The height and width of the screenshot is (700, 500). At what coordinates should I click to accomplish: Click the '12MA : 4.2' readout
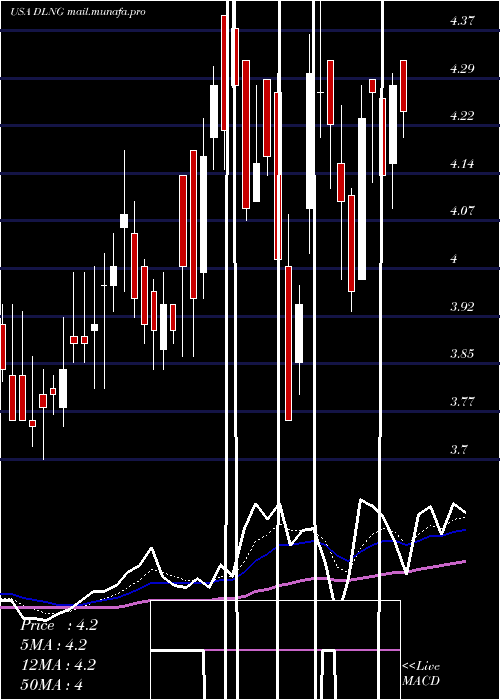click(x=58, y=665)
